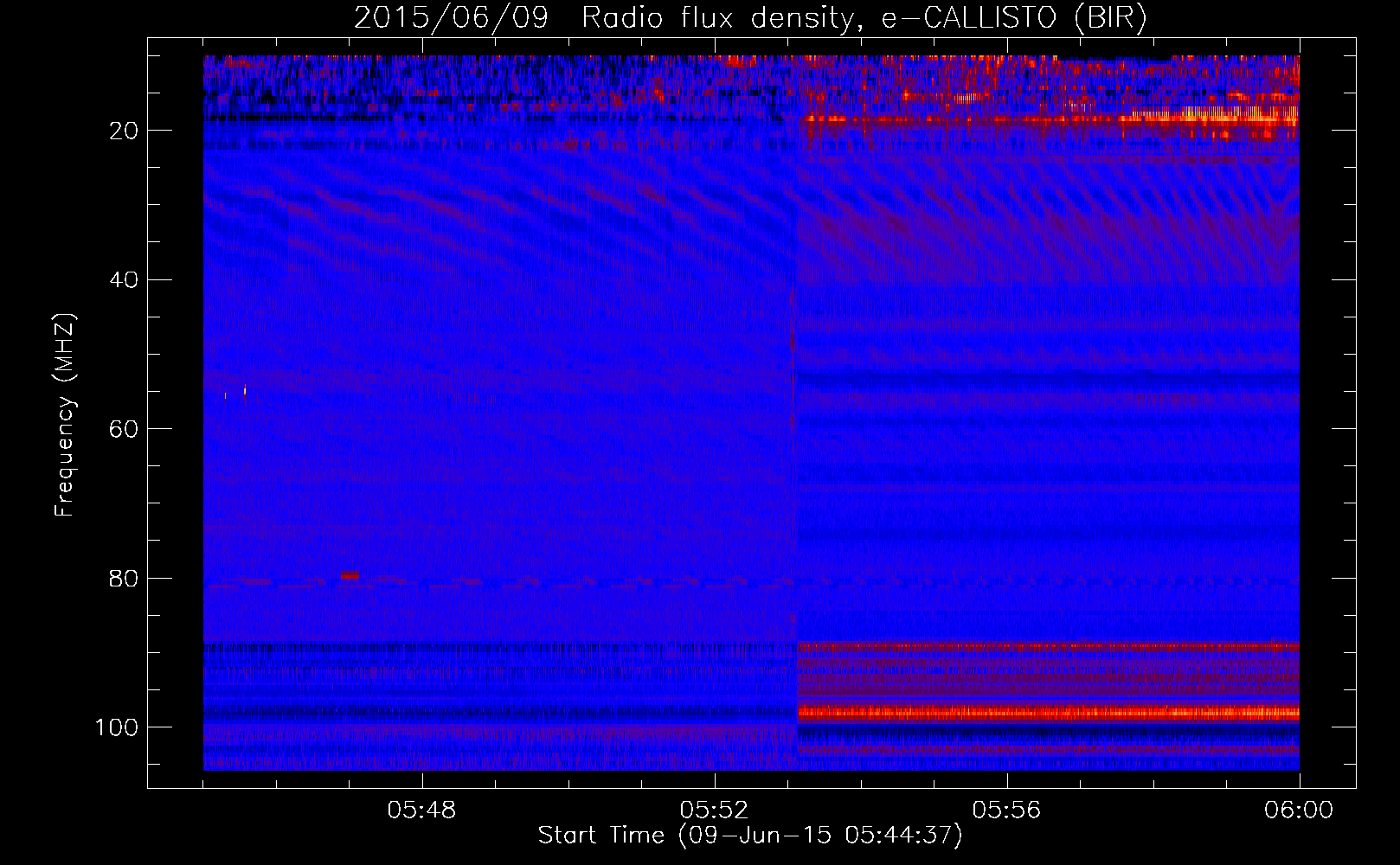Click the 80 MHz frequency tick label
The height and width of the screenshot is (865, 1400).
coord(125,579)
